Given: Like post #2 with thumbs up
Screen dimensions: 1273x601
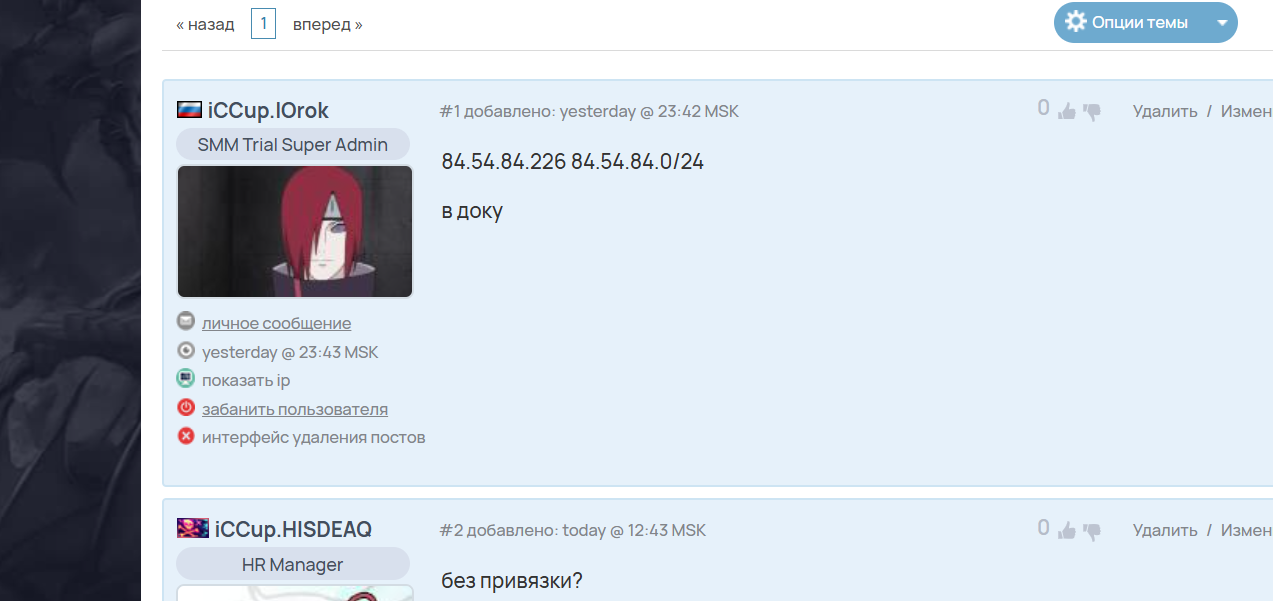Looking at the screenshot, I should coord(1067,530).
